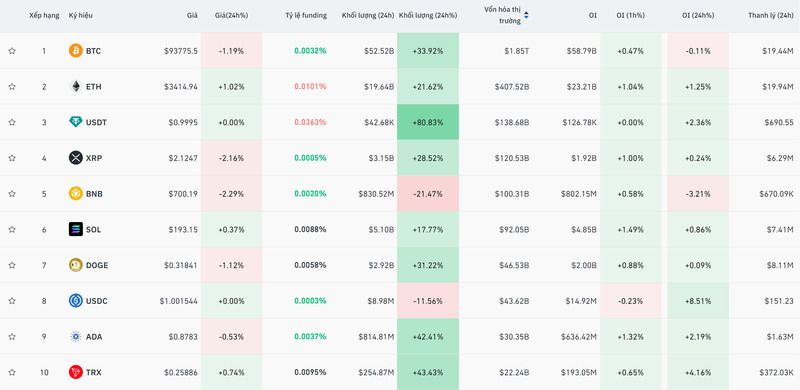Viewport: 800px width, 390px height.
Task: Click the Ethereum ETH coin icon
Action: pyautogui.click(x=76, y=86)
